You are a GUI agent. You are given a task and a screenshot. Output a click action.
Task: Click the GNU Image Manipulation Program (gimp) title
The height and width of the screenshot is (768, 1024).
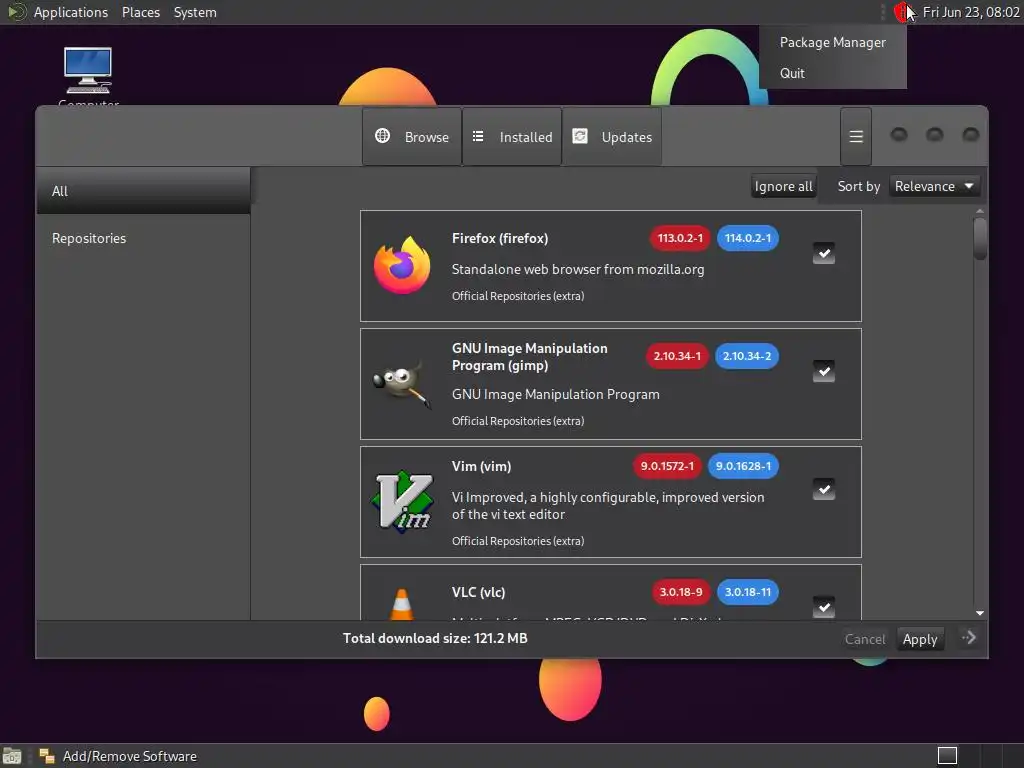pyautogui.click(x=530, y=357)
